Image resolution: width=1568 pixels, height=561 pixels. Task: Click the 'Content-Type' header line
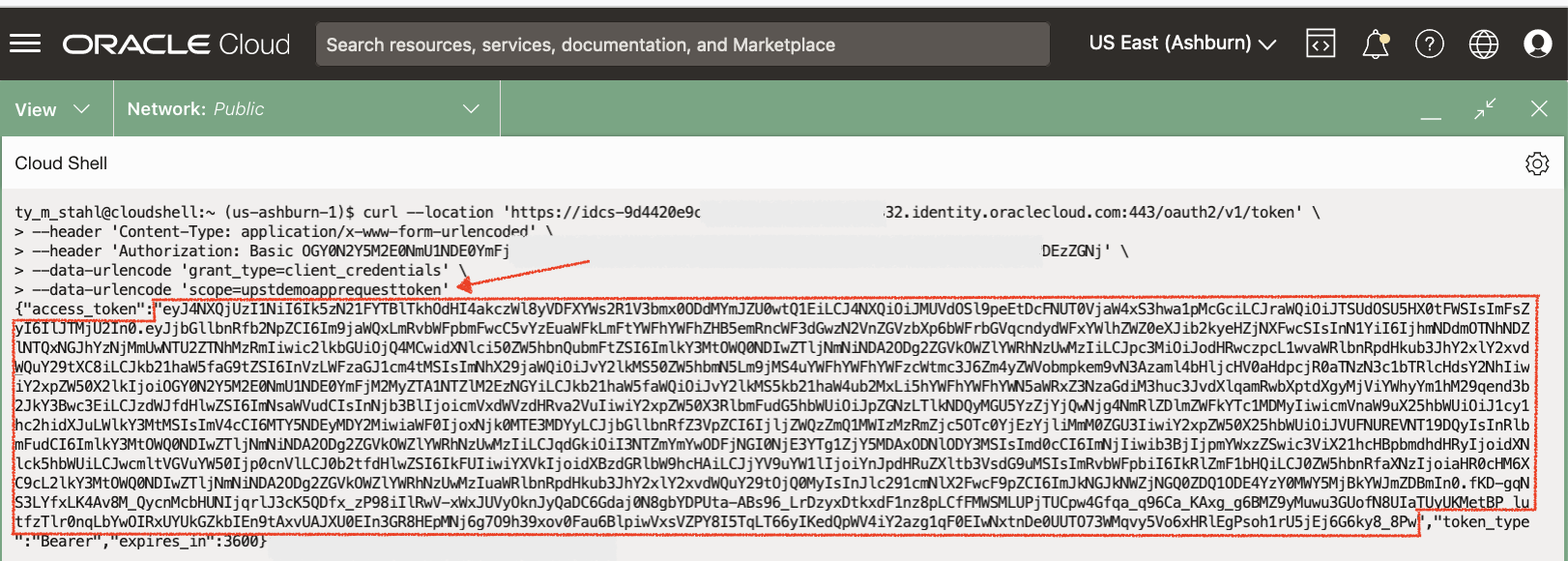[x=284, y=231]
